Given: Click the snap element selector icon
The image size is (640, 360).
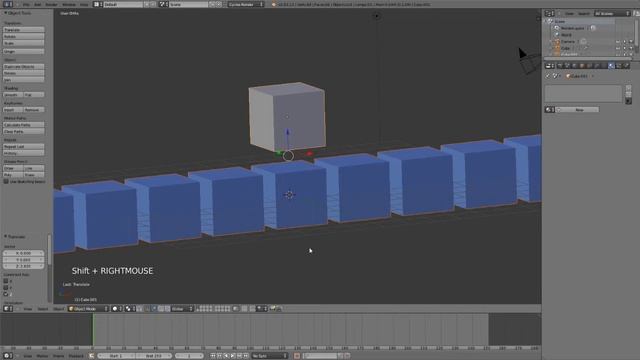Looking at the screenshot, I should pos(261,309).
